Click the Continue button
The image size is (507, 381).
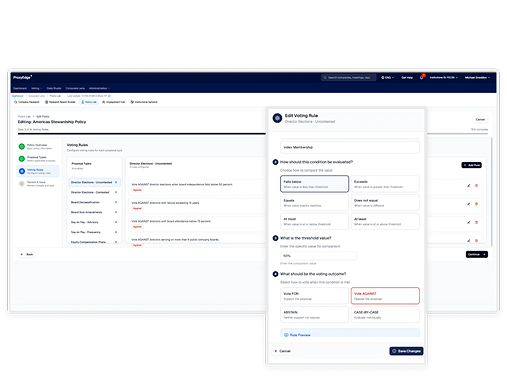point(477,254)
